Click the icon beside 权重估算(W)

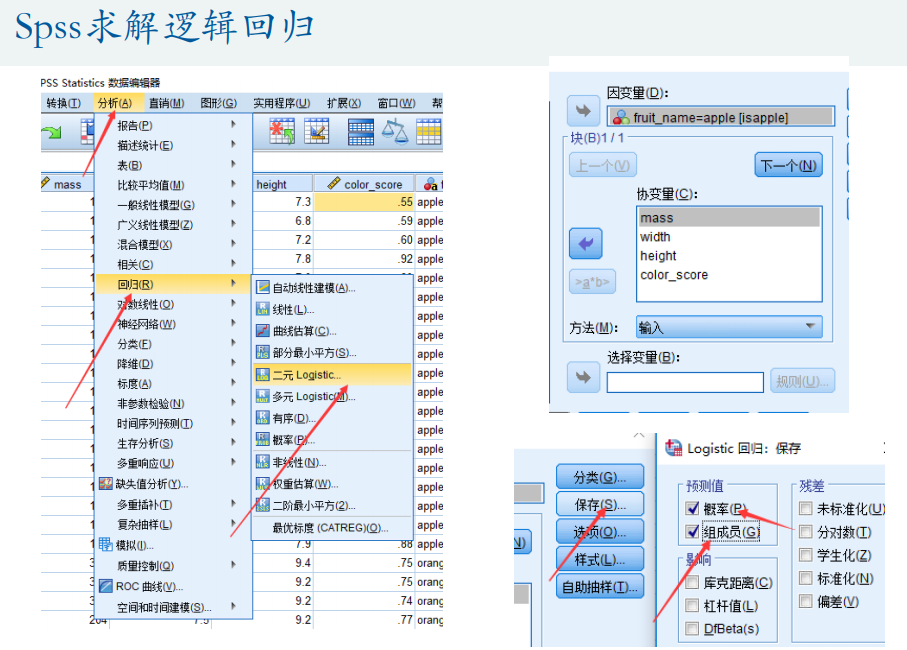click(263, 483)
